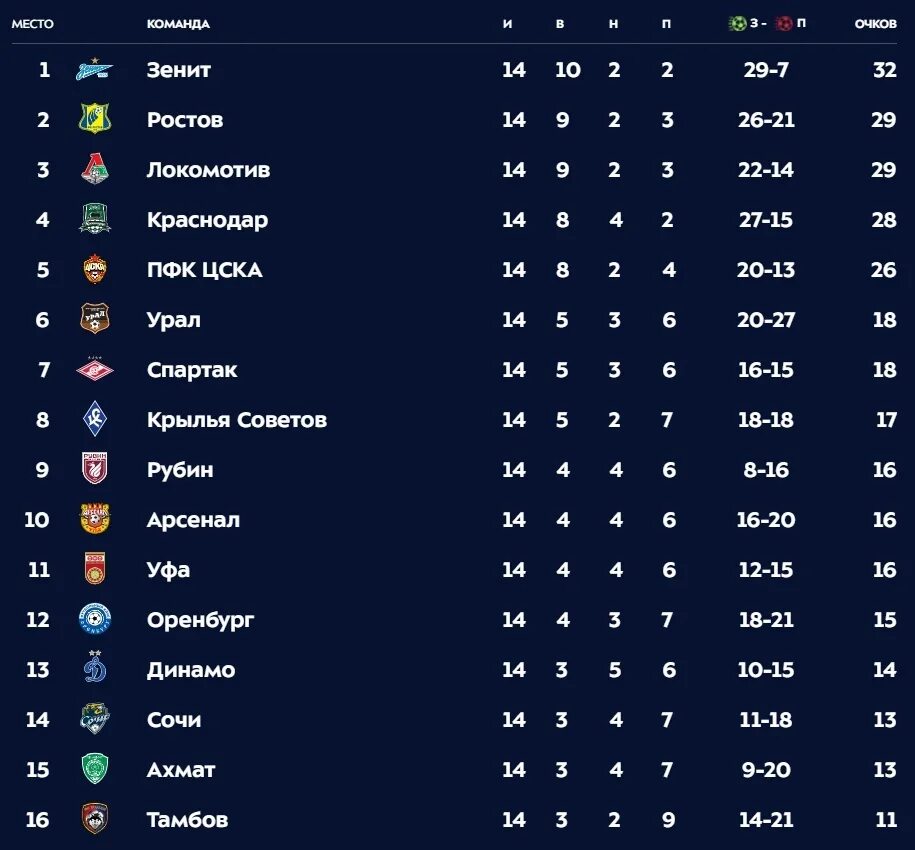Click the Spartak diamond logo
915x850 pixels.
95,370
